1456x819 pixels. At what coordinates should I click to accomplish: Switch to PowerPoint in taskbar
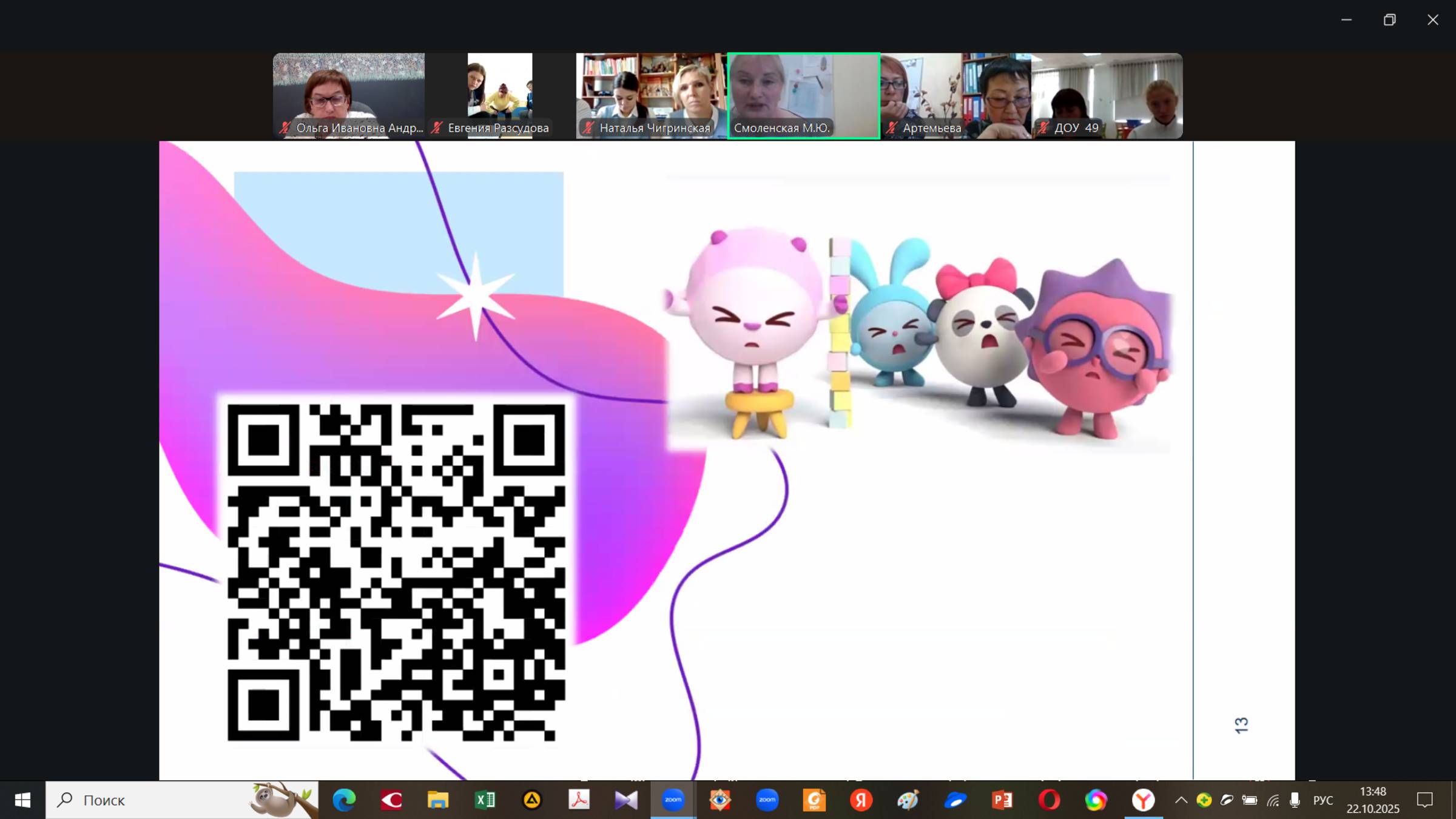click(x=1002, y=800)
